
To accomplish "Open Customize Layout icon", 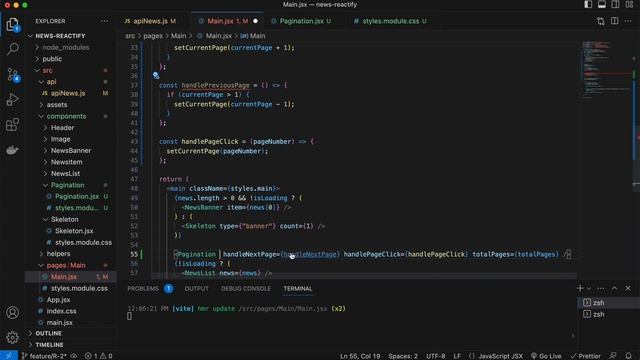I will click(629, 4).
